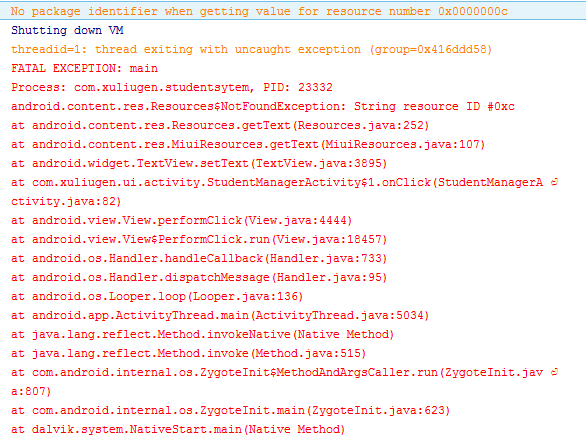Image resolution: width=586 pixels, height=441 pixels.
Task: Click the 'Shutting down VM' log line
Action: click(x=67, y=30)
